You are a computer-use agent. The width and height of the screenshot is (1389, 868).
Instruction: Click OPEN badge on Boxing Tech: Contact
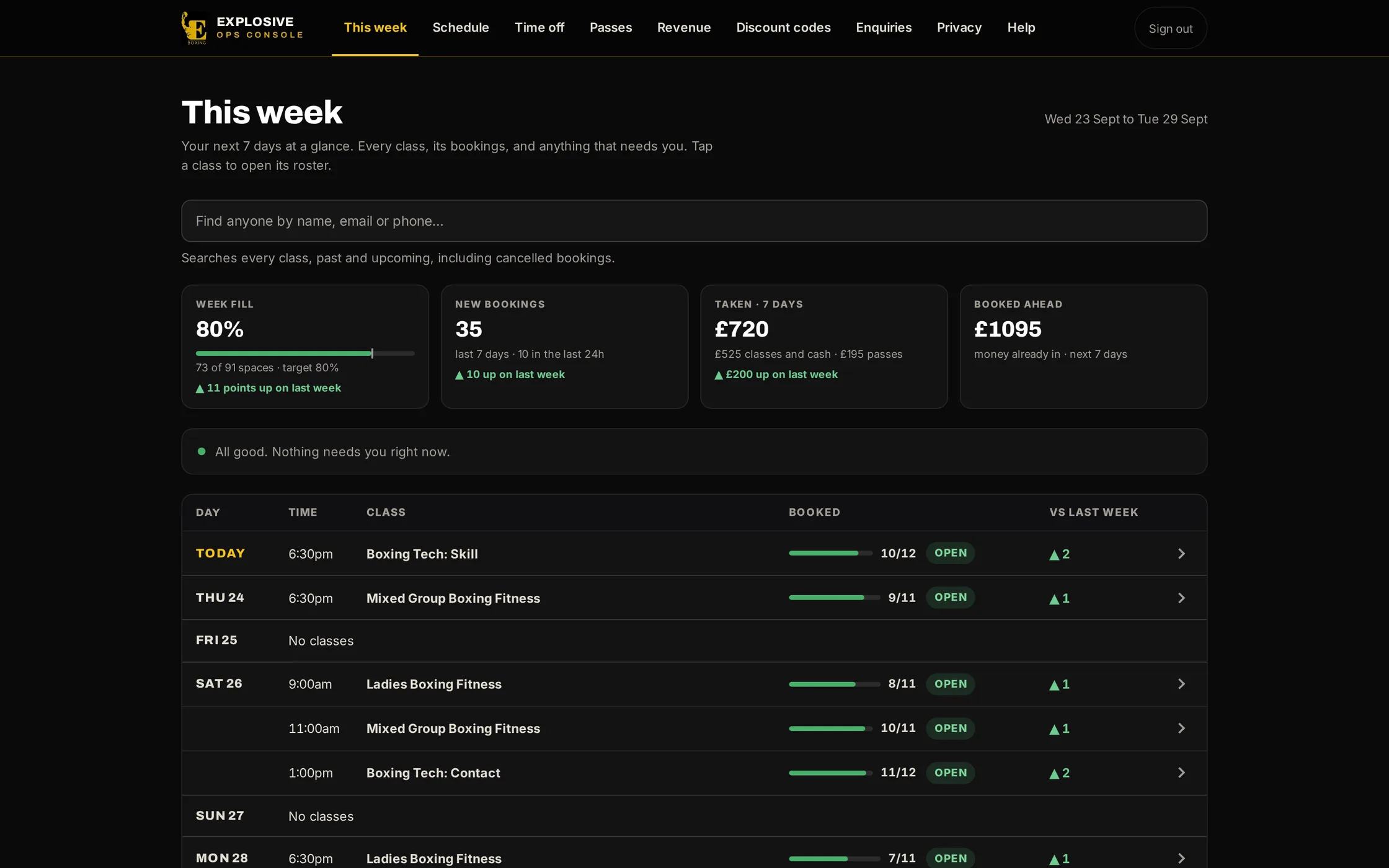click(951, 773)
